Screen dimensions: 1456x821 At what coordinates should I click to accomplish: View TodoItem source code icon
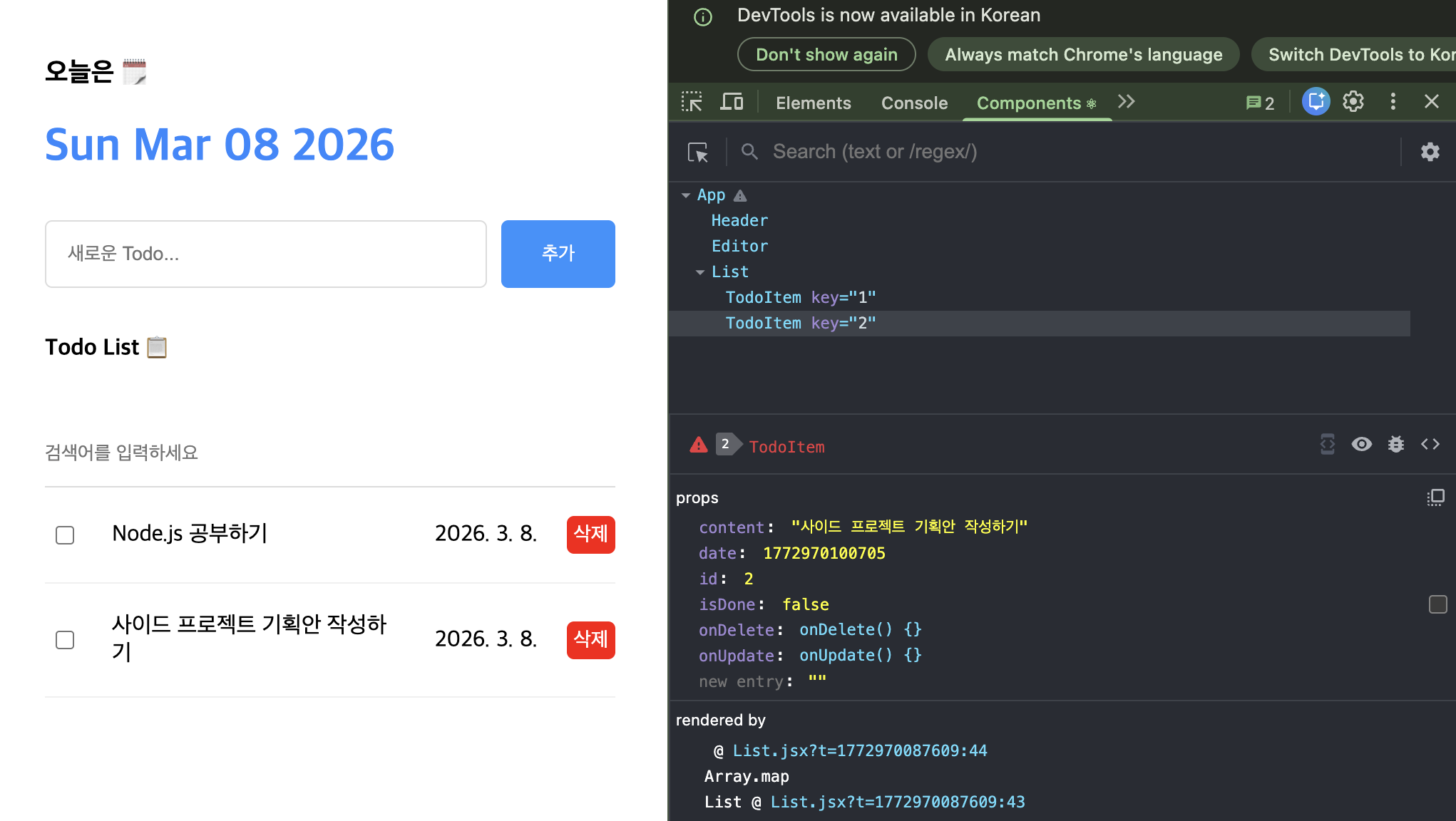(1430, 445)
